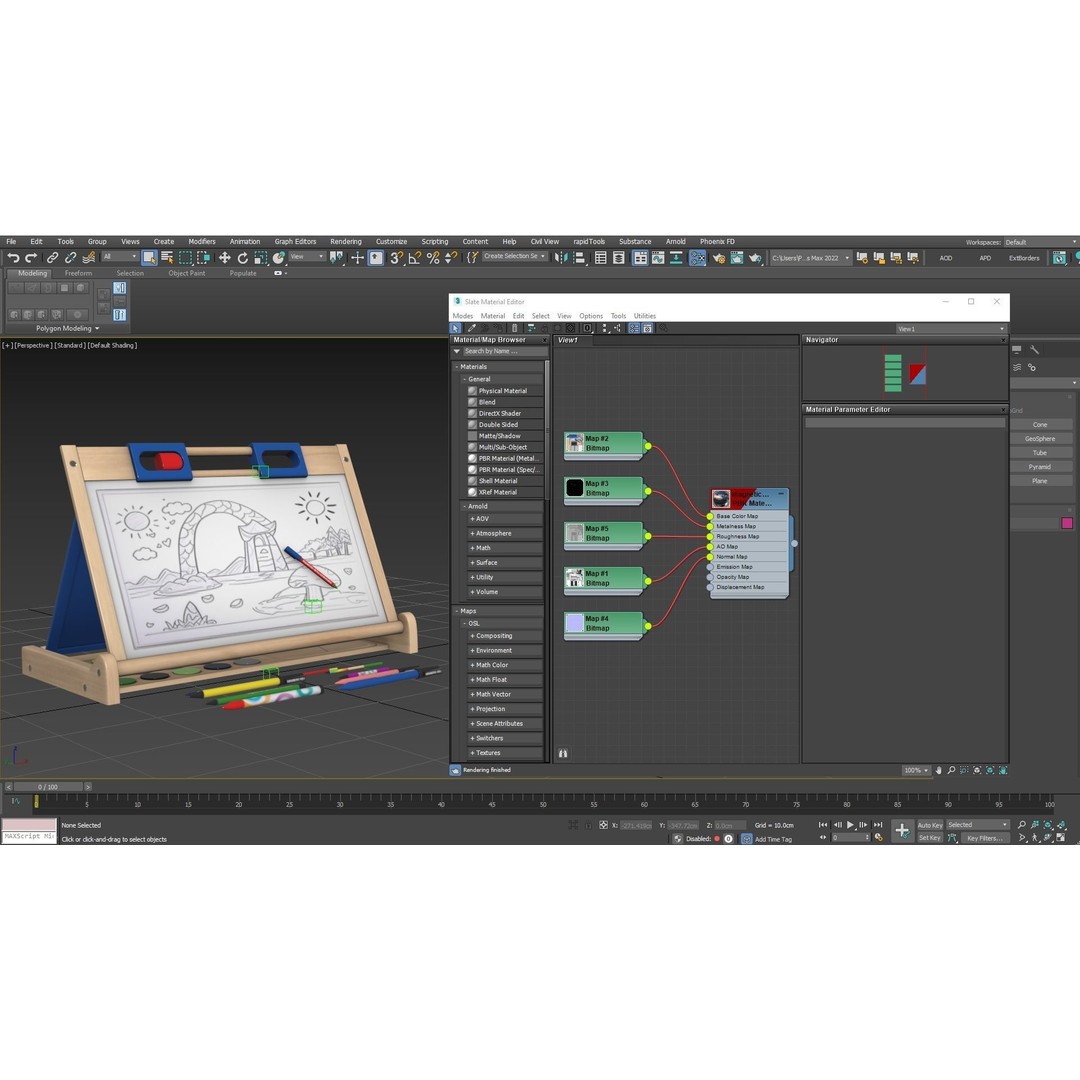Open the project path dropdown
Viewport: 1080px width, 1080px height.
(x=810, y=258)
